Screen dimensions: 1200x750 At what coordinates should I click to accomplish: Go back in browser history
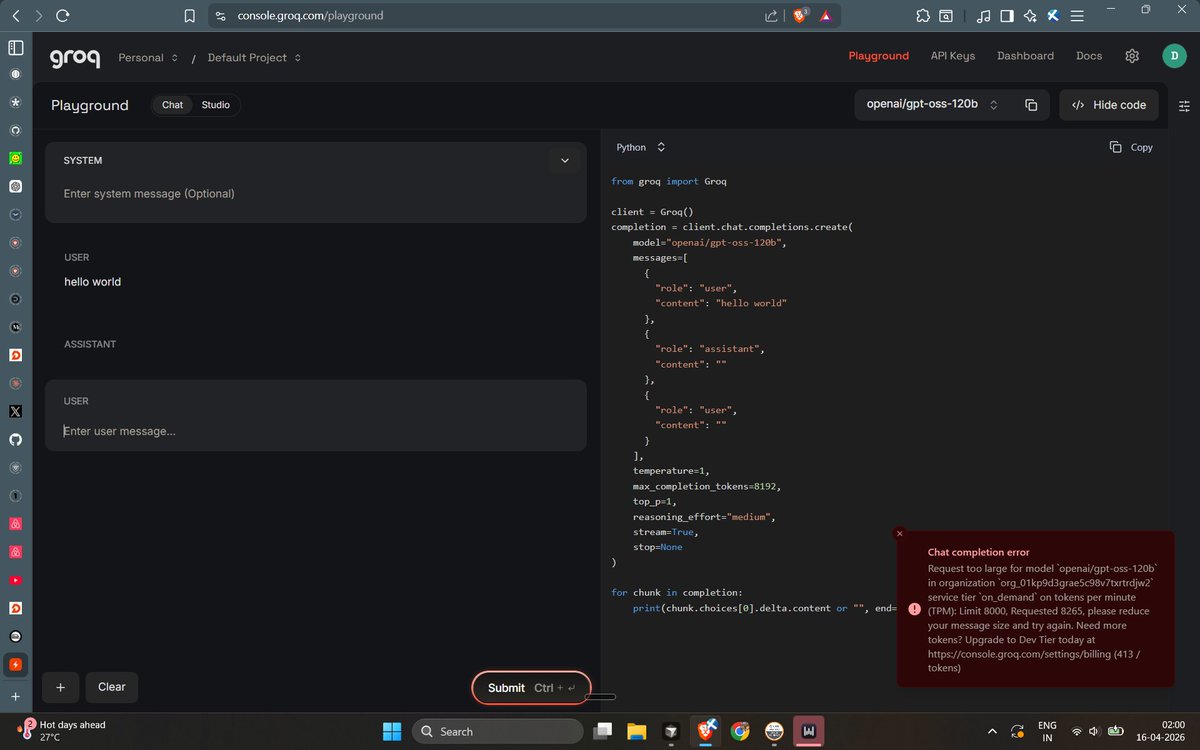coord(15,16)
